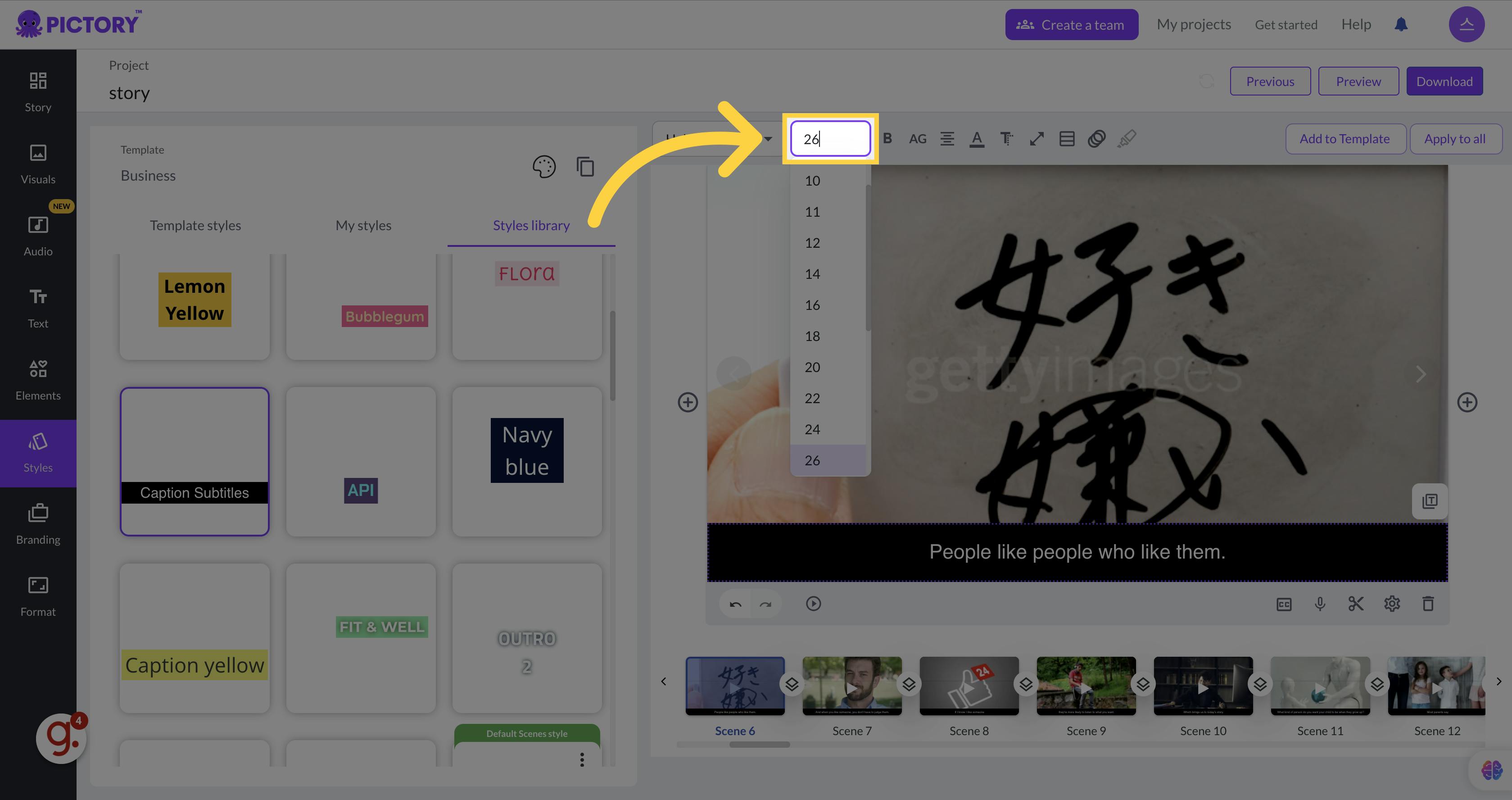Open the Audio sidebar section

pyautogui.click(x=38, y=236)
